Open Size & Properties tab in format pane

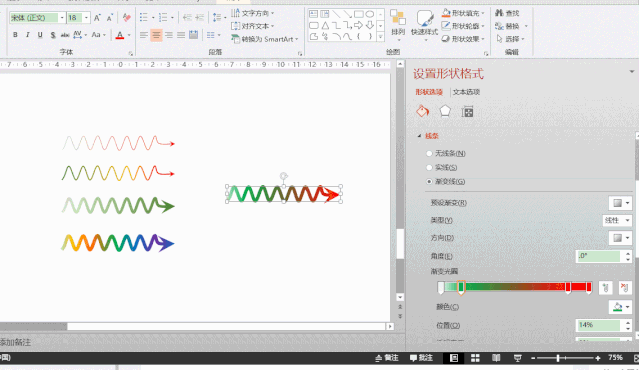467,111
